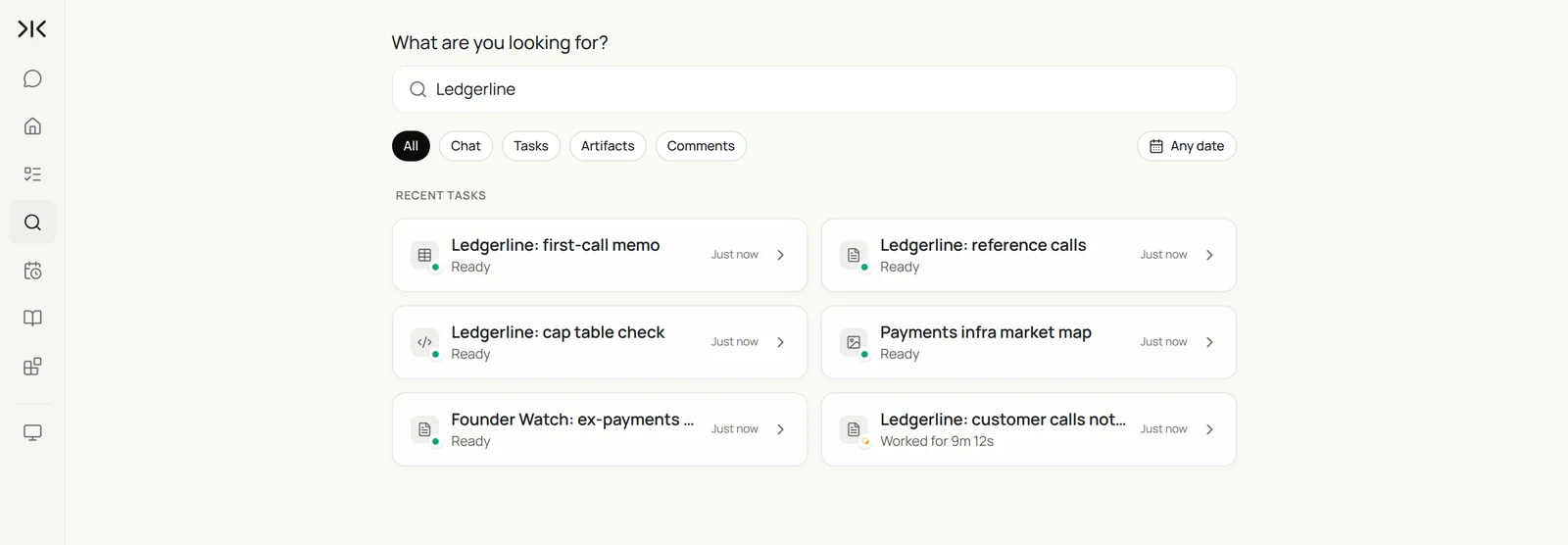
Task: Click "Just now" on the cap table check card
Action: pos(735,342)
